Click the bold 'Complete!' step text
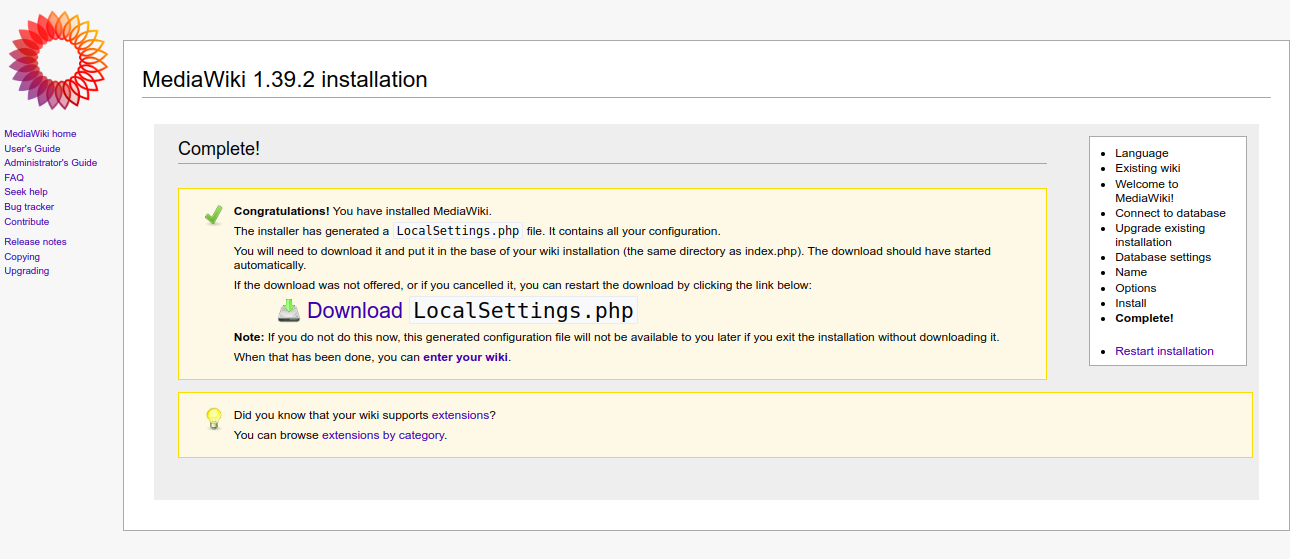The image size is (1290, 559). (x=1144, y=318)
